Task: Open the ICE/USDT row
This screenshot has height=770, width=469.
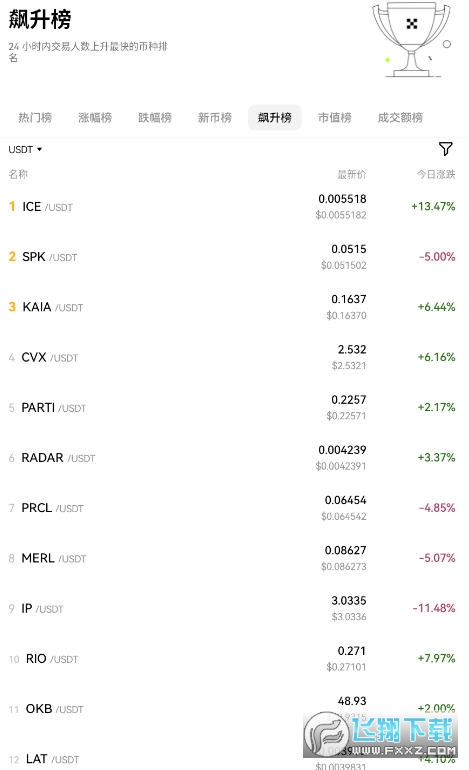Action: pos(234,207)
